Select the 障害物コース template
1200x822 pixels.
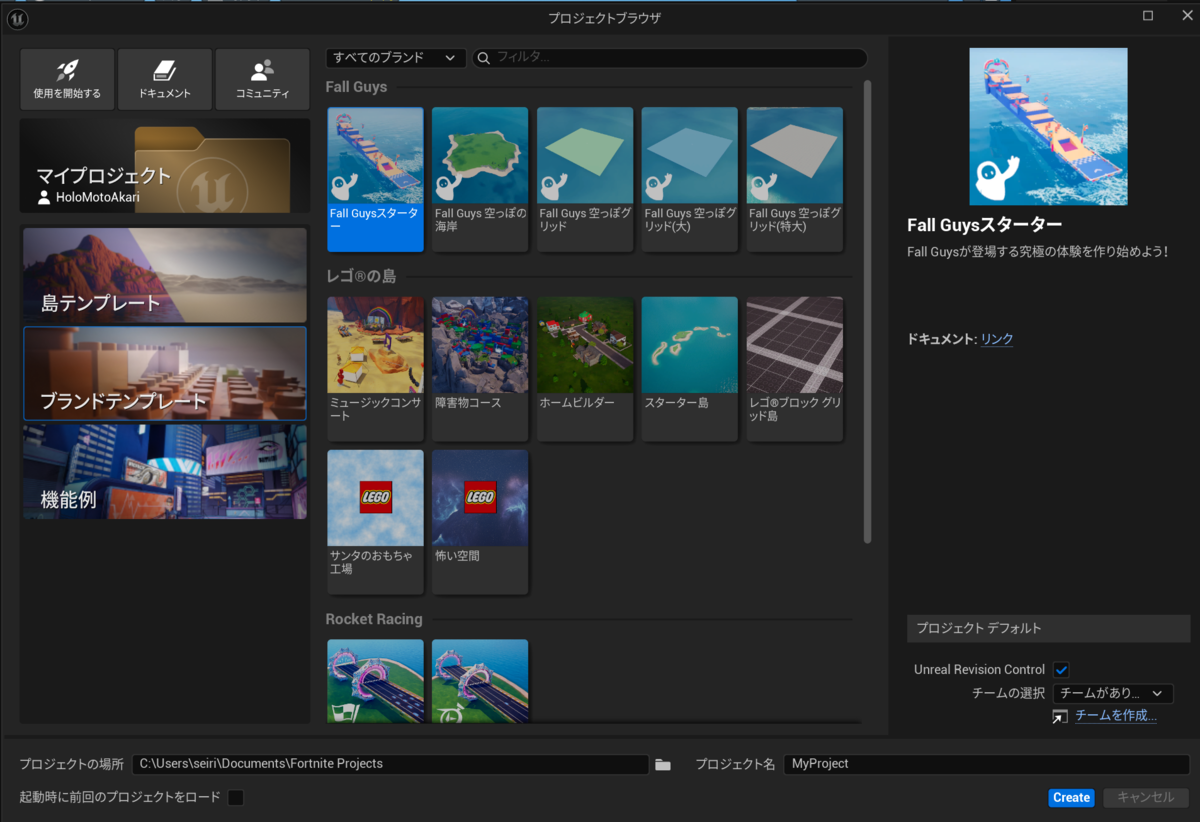pyautogui.click(x=480, y=369)
